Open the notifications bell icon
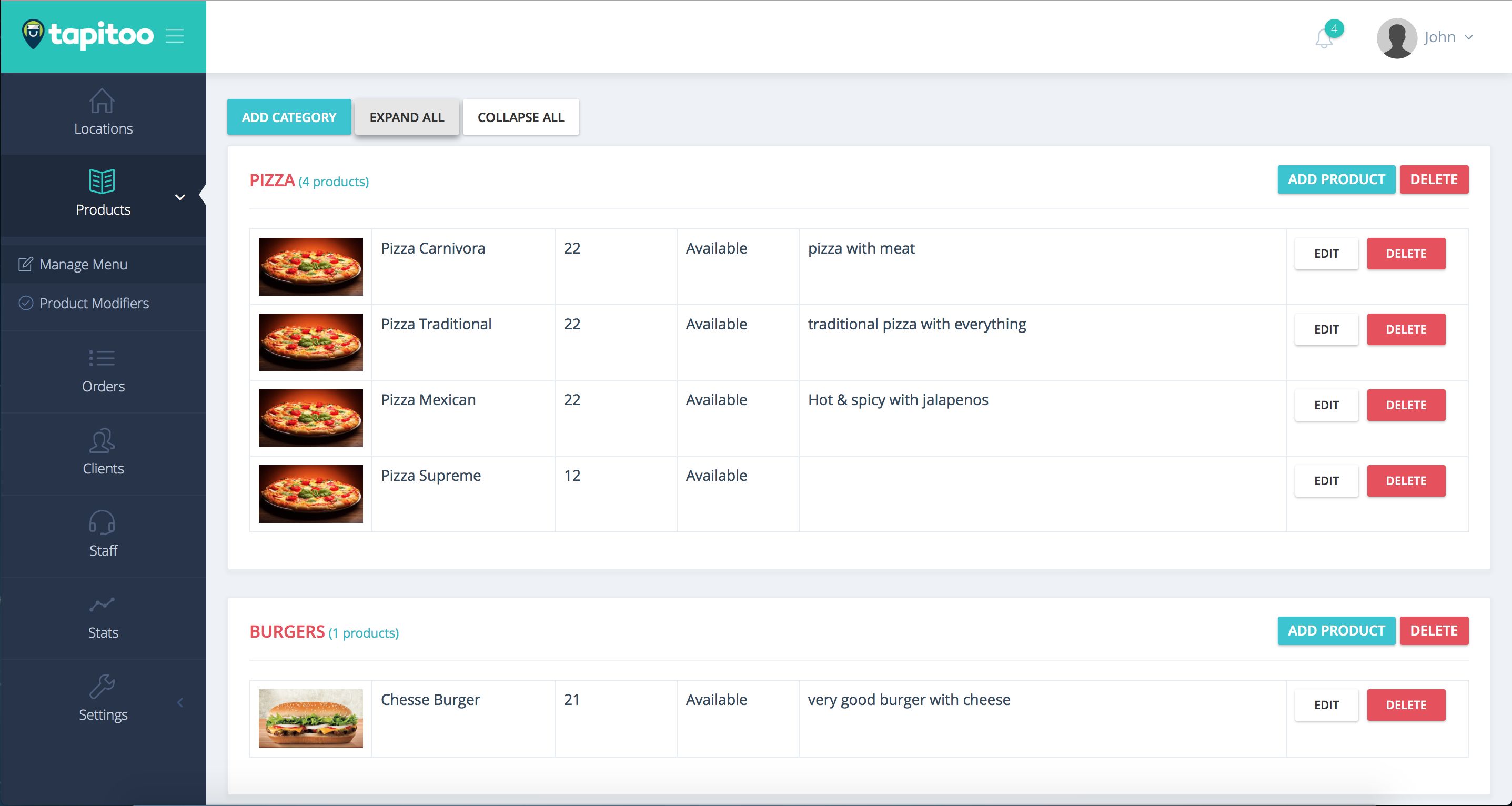Viewport: 1512px width, 806px height. point(1324,39)
